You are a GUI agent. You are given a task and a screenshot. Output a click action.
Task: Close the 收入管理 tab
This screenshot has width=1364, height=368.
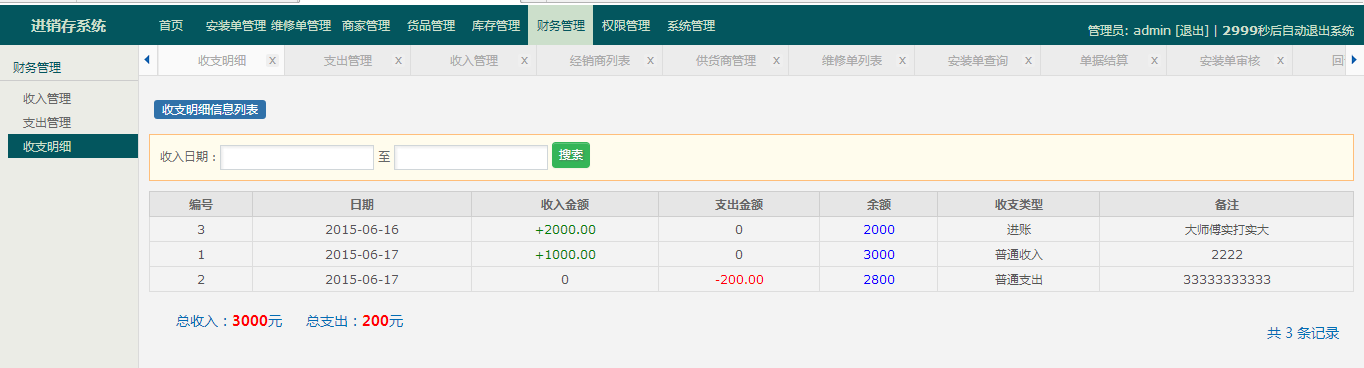pos(524,61)
